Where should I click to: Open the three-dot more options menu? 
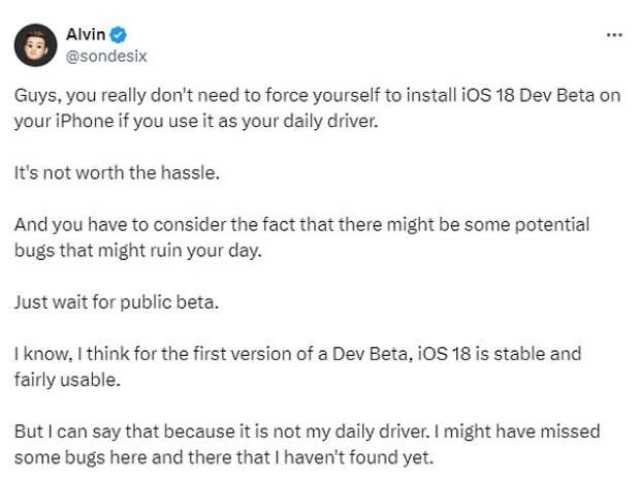click(x=614, y=35)
